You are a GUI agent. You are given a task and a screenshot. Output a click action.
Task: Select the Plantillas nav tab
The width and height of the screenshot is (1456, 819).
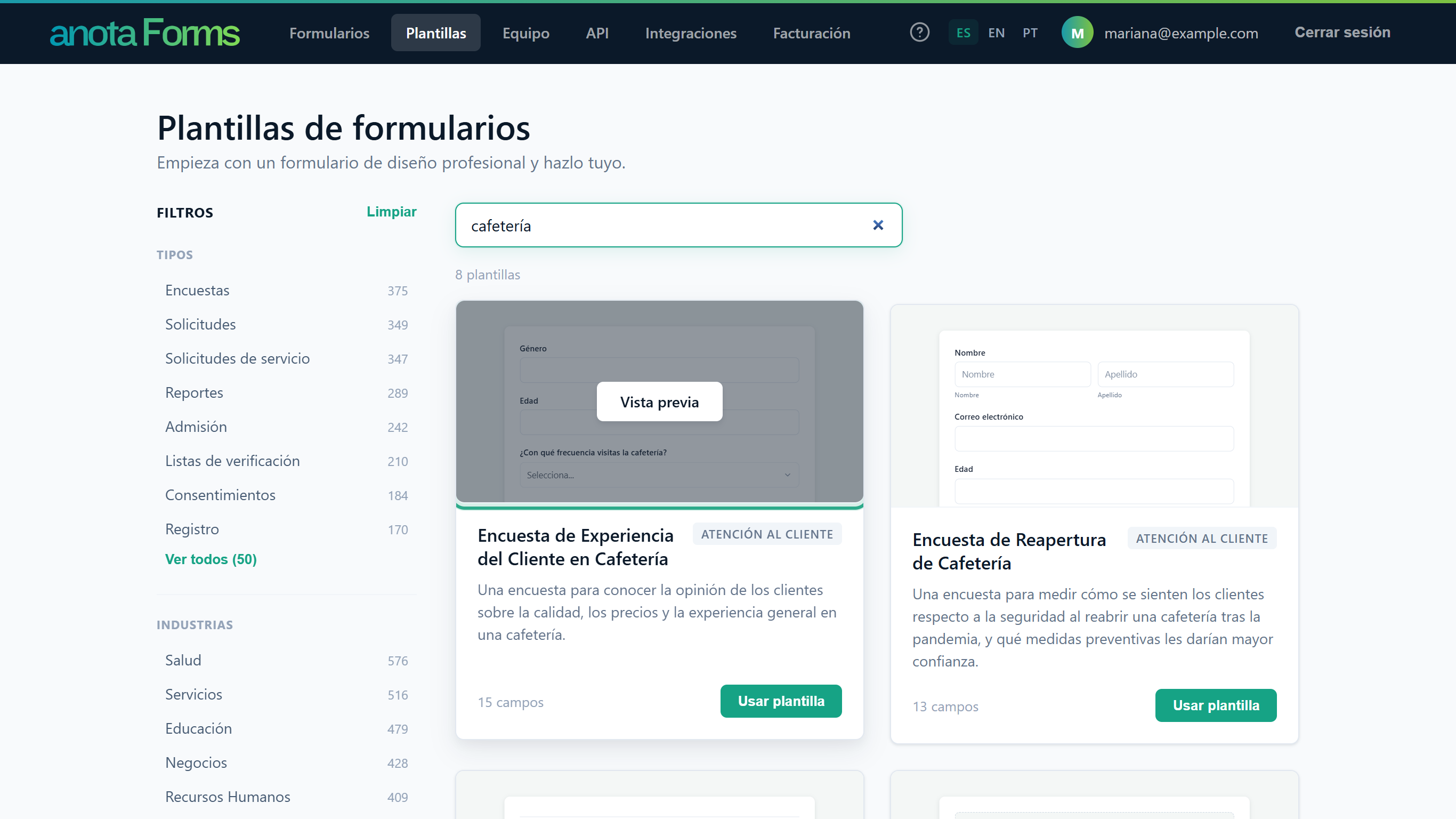point(436,33)
